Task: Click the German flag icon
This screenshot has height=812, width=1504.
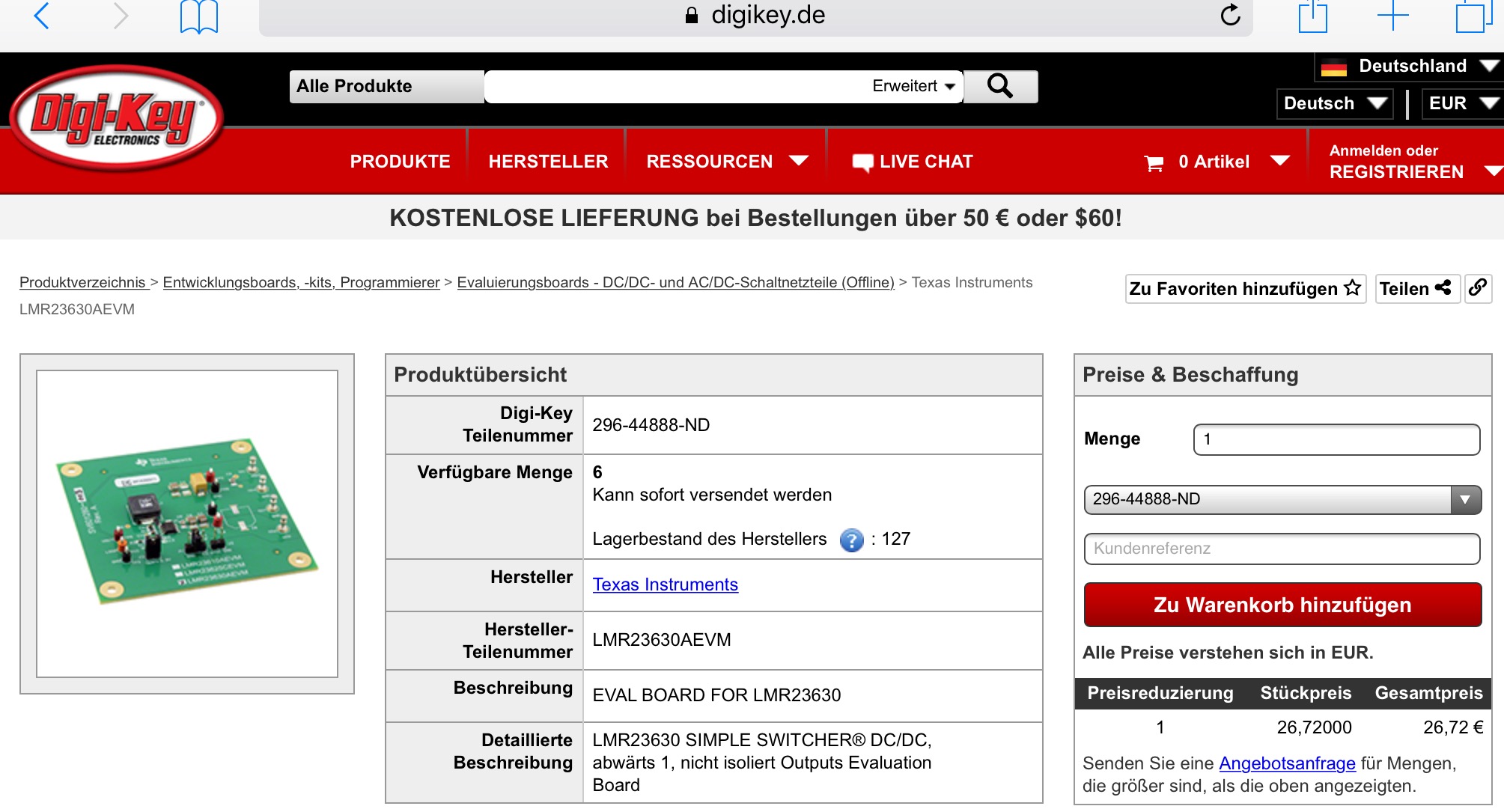Action: 1333,67
